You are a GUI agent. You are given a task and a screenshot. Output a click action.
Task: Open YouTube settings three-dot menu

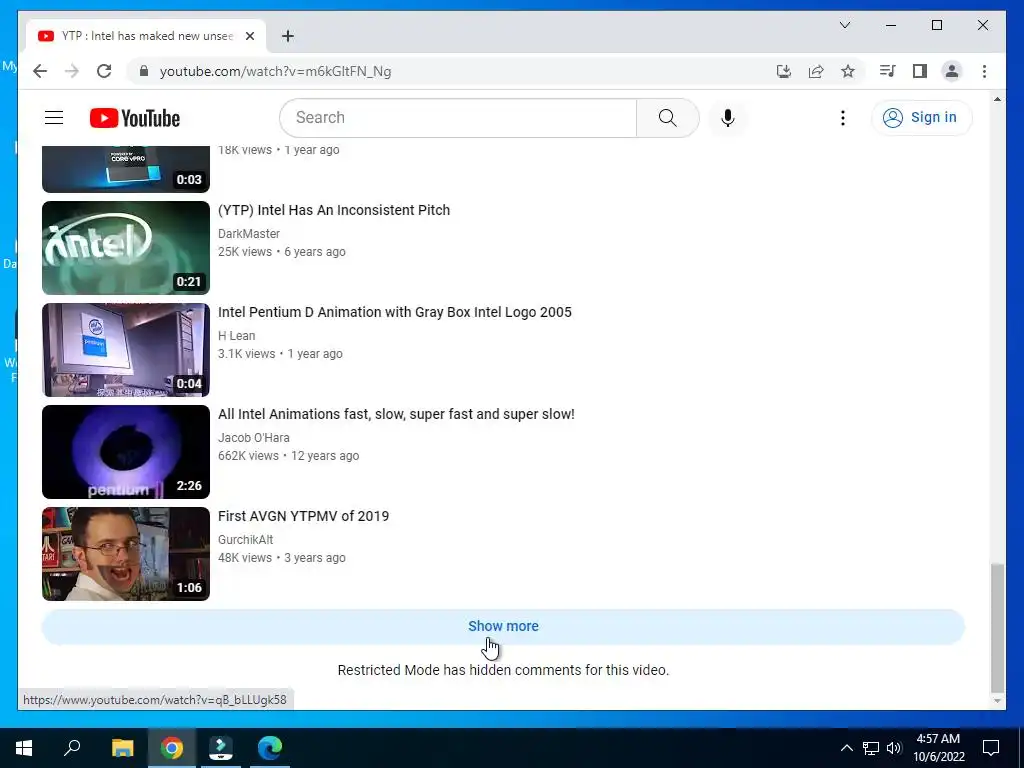pos(842,118)
